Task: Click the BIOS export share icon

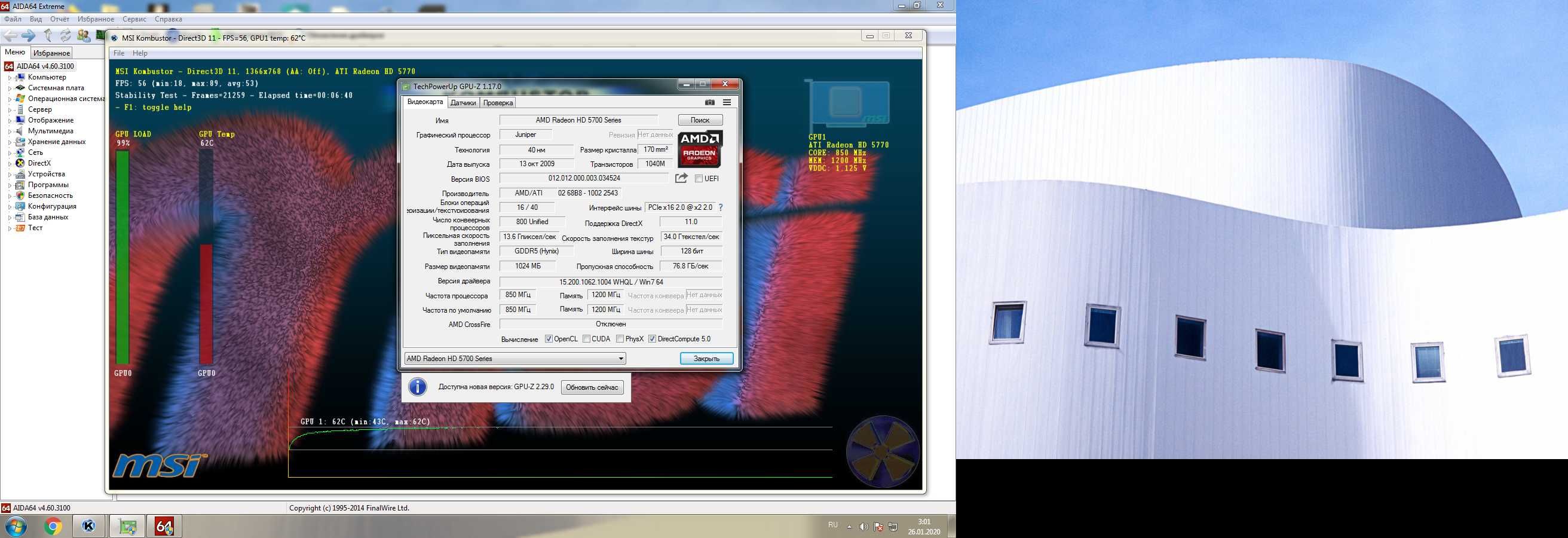Action: [x=681, y=178]
